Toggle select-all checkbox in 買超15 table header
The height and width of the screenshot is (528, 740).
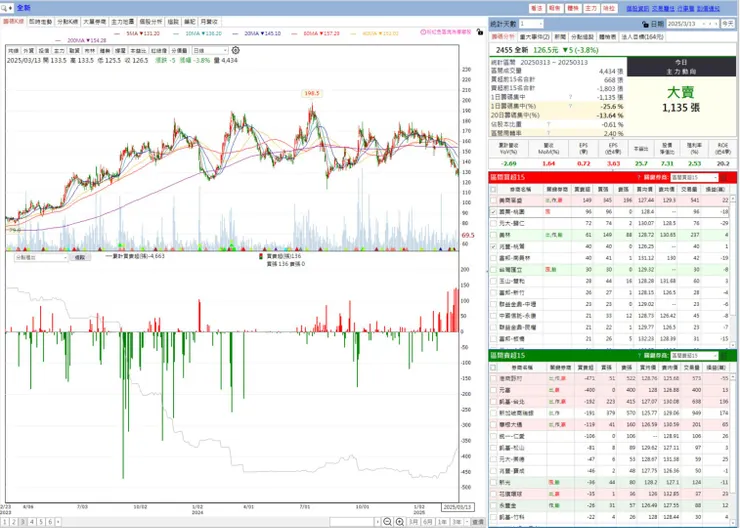coord(494,189)
